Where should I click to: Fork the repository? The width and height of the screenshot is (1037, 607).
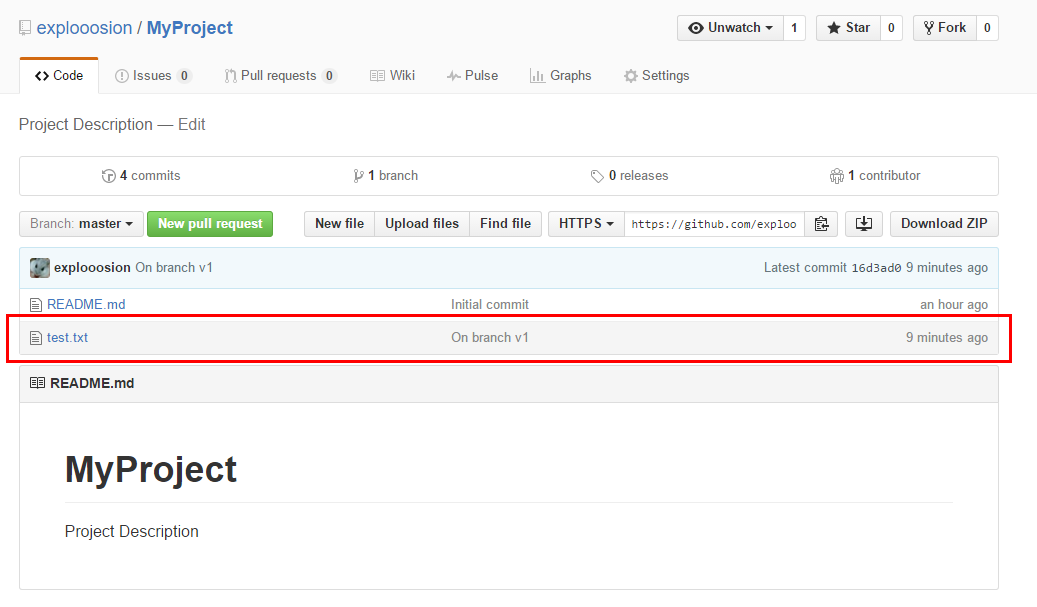point(944,28)
